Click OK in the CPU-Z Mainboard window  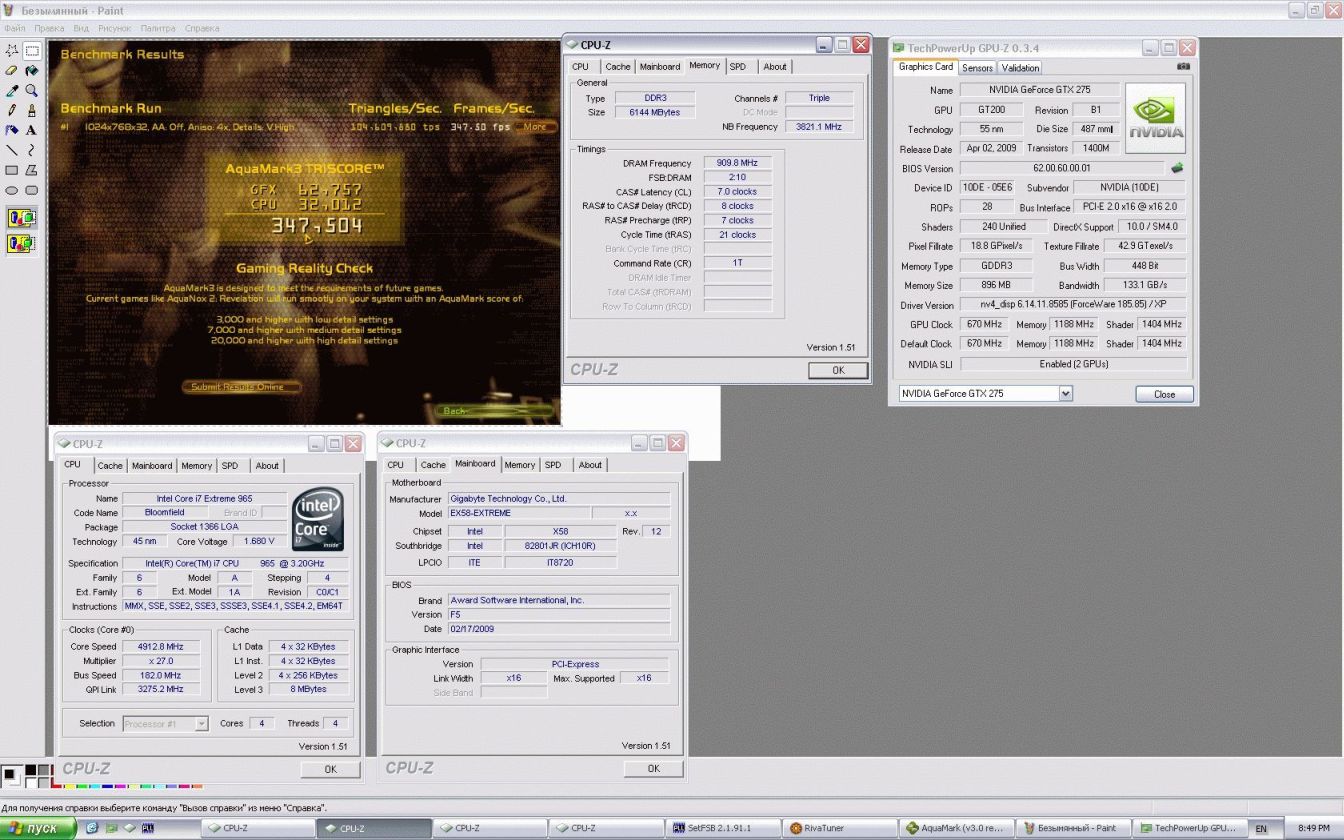653,768
